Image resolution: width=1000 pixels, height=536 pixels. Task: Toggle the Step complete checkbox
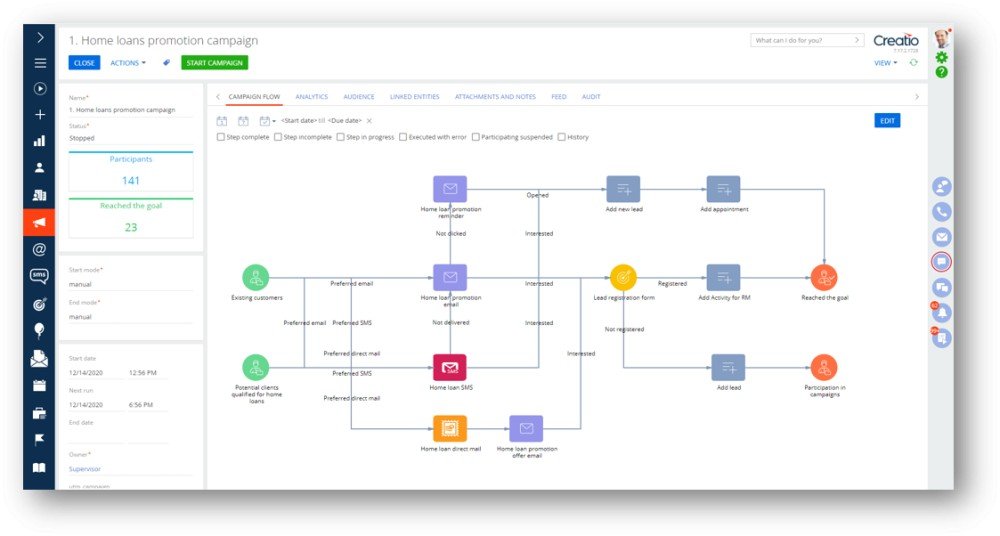(x=221, y=137)
